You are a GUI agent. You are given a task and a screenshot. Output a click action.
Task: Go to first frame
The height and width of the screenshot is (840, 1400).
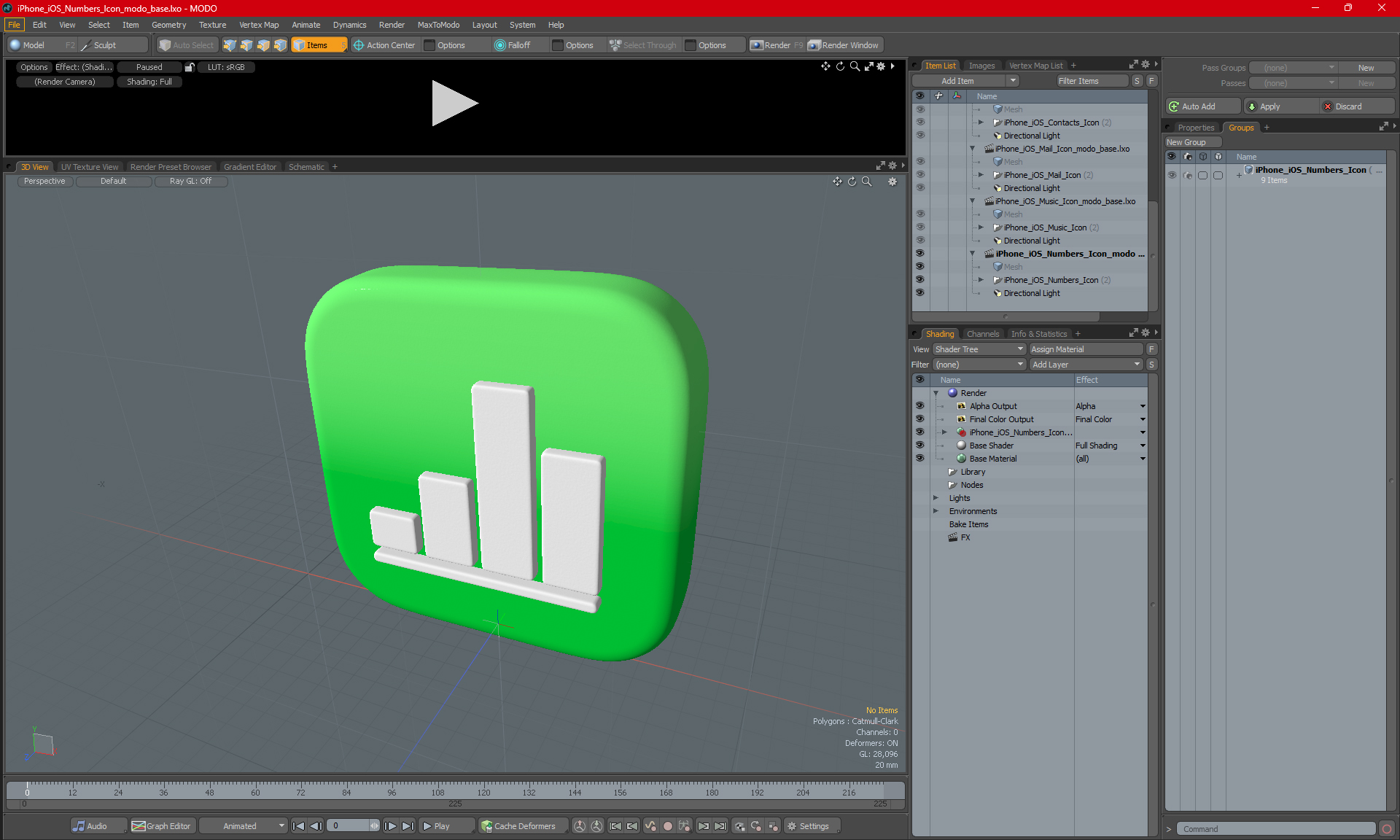click(x=298, y=826)
